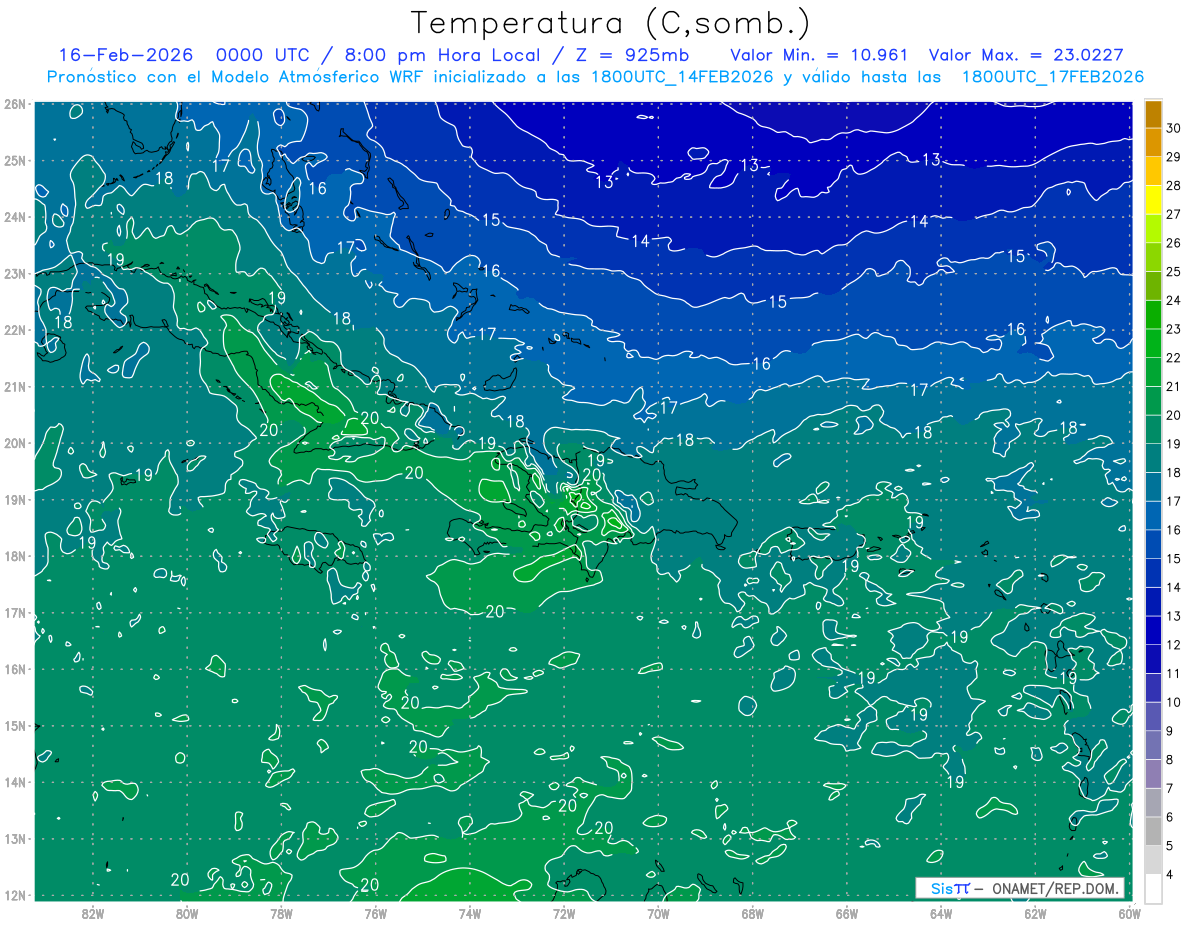Click the white legend band below 4

click(x=1153, y=888)
